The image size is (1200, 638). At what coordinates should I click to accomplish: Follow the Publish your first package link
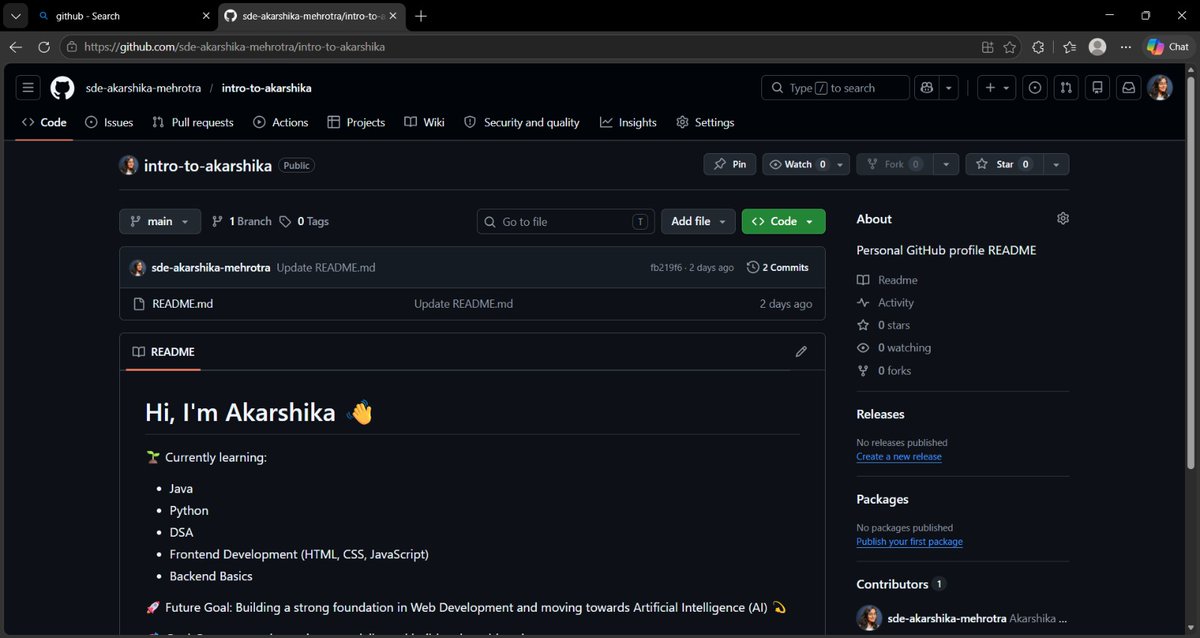(910, 542)
